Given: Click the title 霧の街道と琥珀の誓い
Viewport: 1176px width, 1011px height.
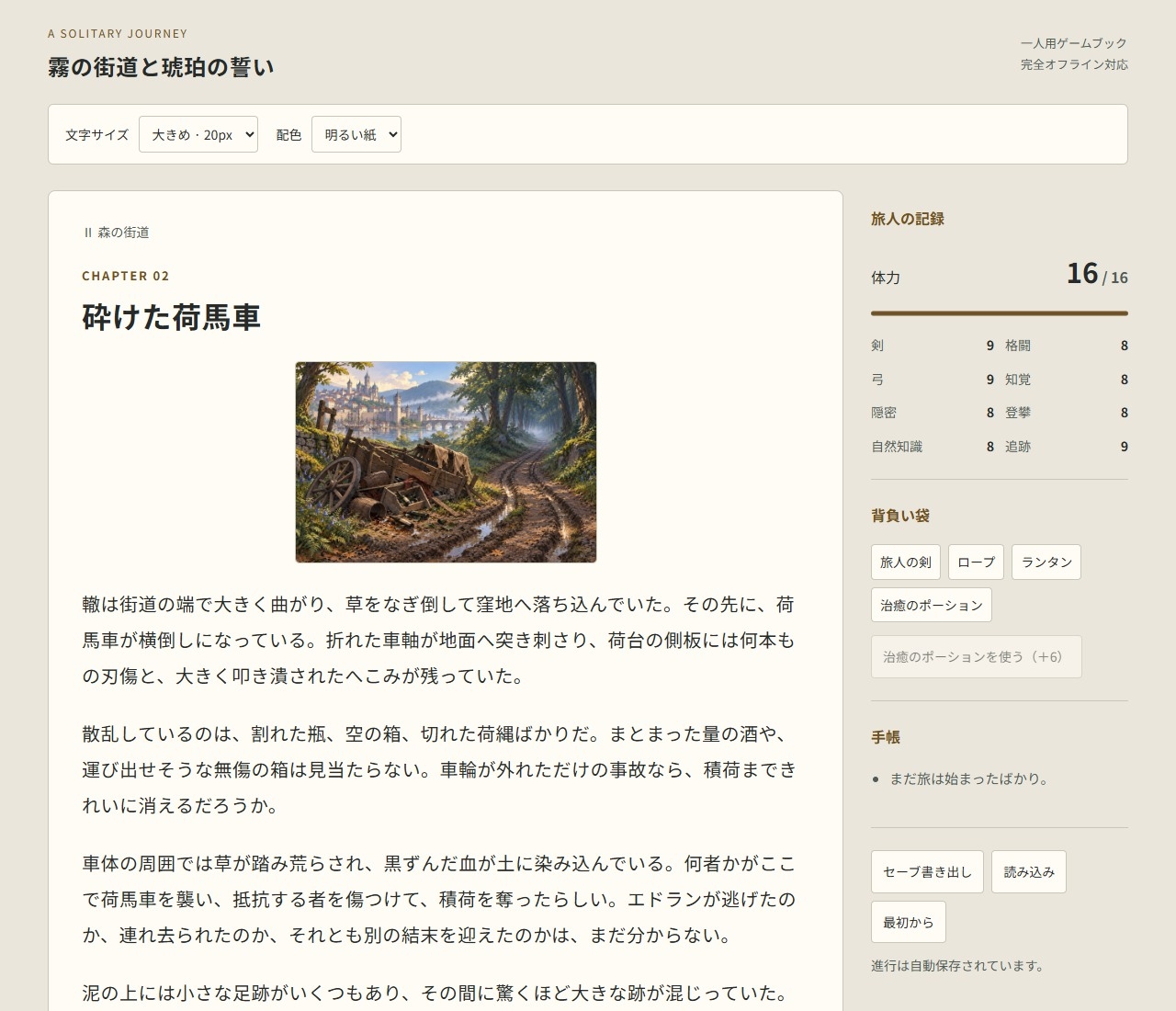Looking at the screenshot, I should click(161, 67).
